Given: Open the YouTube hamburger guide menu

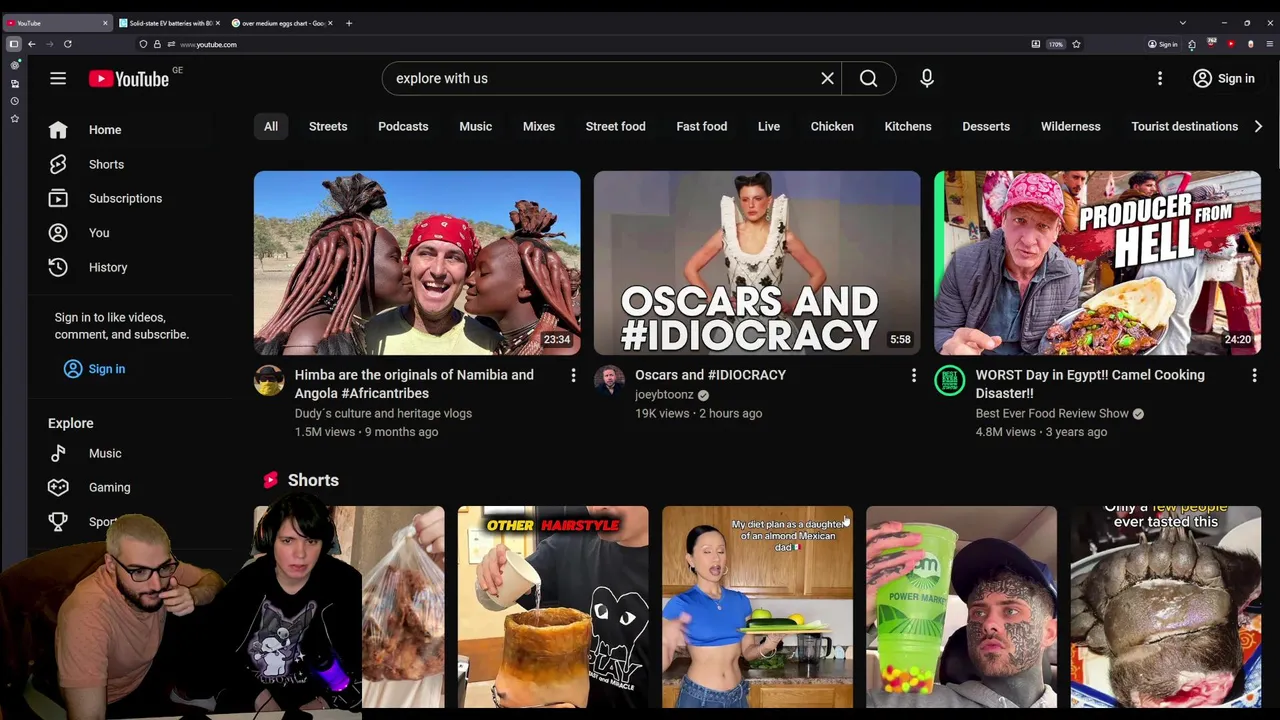Looking at the screenshot, I should 58,78.
